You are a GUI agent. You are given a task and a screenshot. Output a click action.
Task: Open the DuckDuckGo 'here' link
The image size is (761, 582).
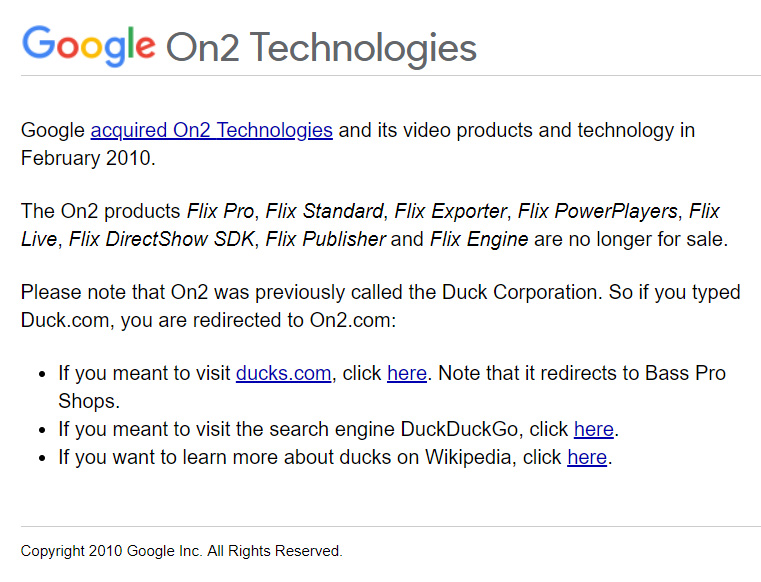pos(594,429)
